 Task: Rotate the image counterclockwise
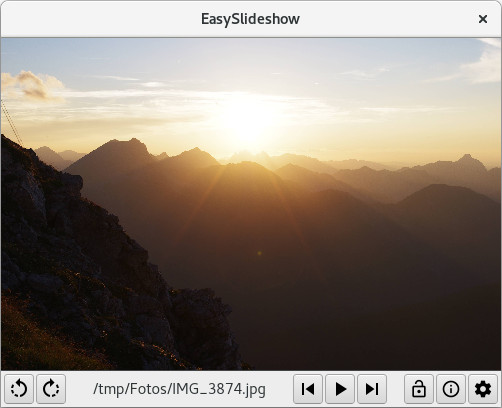click(x=19, y=389)
